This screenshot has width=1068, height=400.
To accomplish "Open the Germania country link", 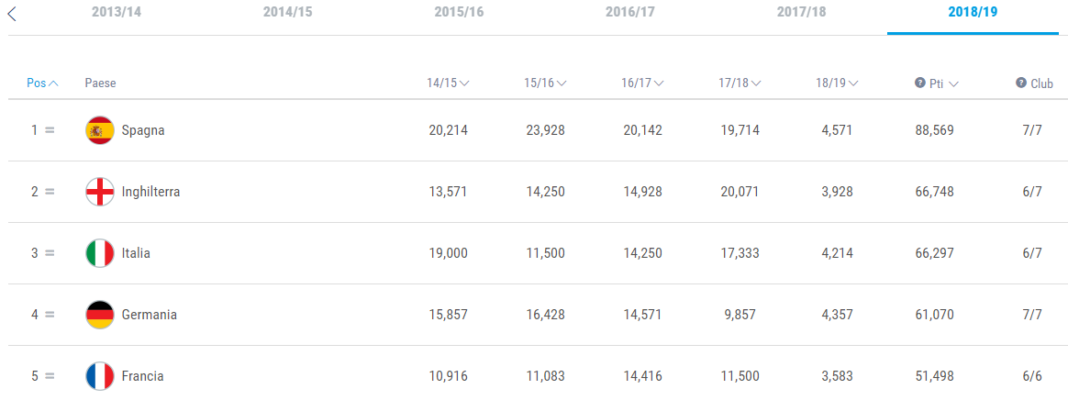I will tap(149, 315).
